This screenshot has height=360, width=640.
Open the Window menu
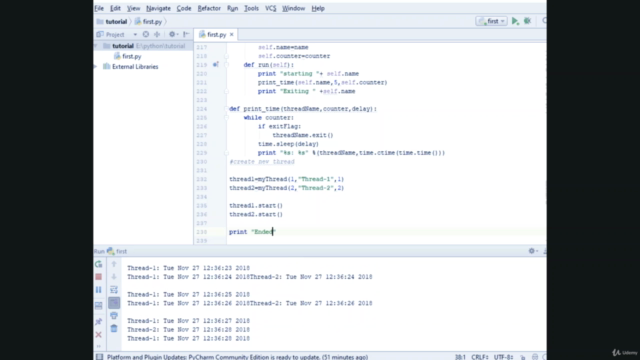293,8
